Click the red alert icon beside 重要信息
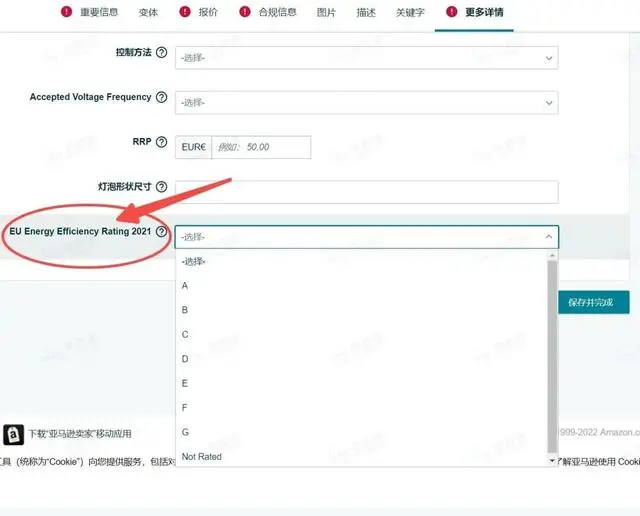This screenshot has width=640, height=516. point(66,12)
